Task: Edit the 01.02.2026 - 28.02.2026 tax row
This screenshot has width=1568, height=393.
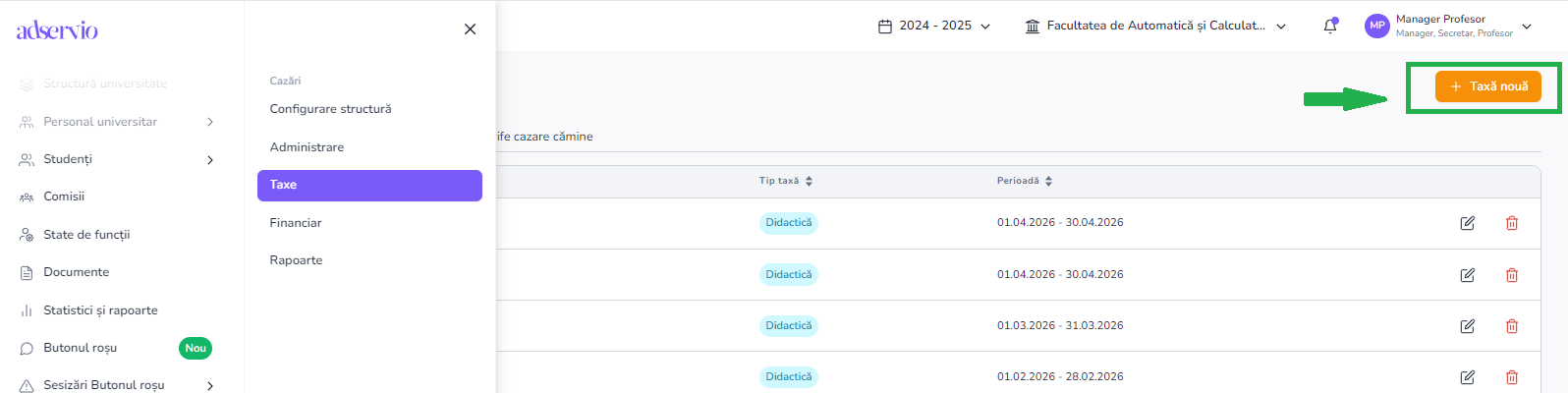Action: tap(1467, 377)
